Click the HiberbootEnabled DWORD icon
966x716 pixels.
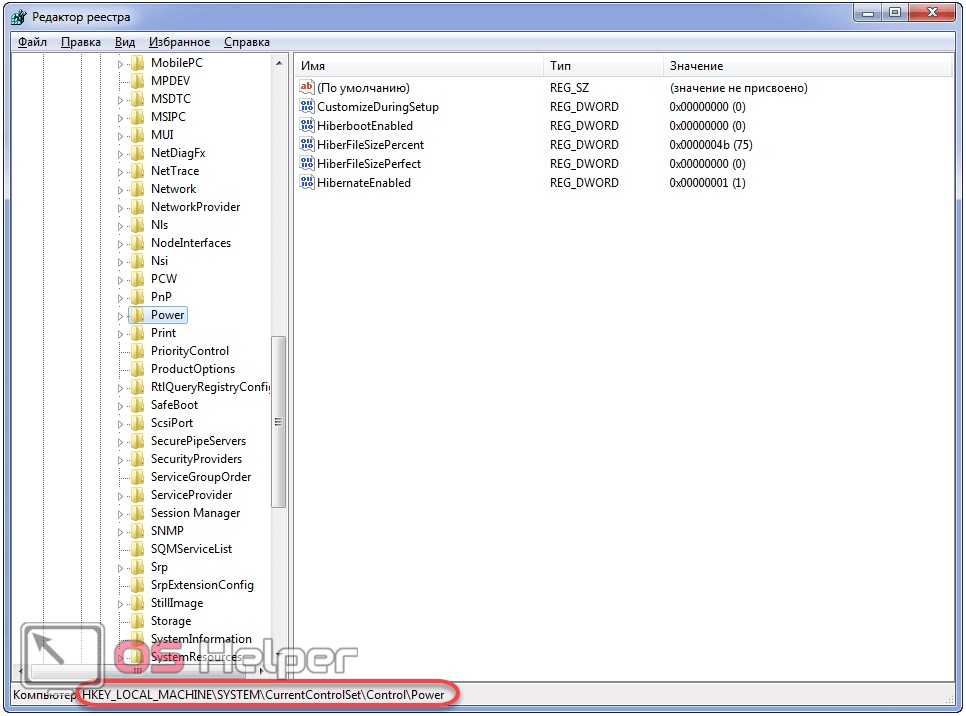pyautogui.click(x=307, y=126)
